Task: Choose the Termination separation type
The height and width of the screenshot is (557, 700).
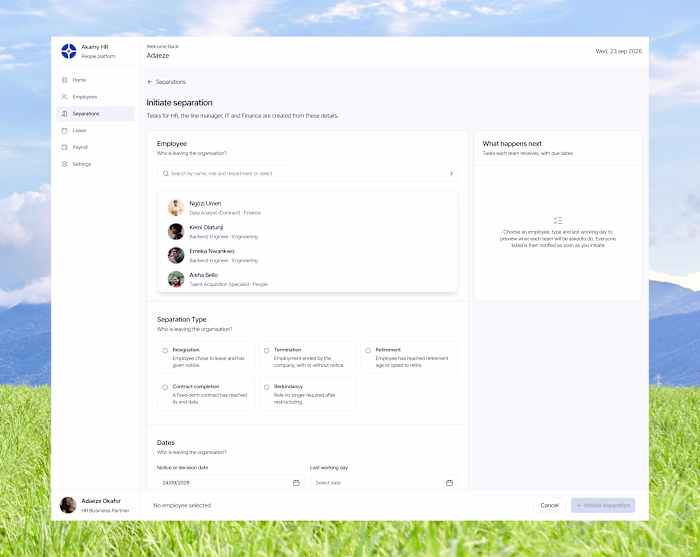Action: 308,357
